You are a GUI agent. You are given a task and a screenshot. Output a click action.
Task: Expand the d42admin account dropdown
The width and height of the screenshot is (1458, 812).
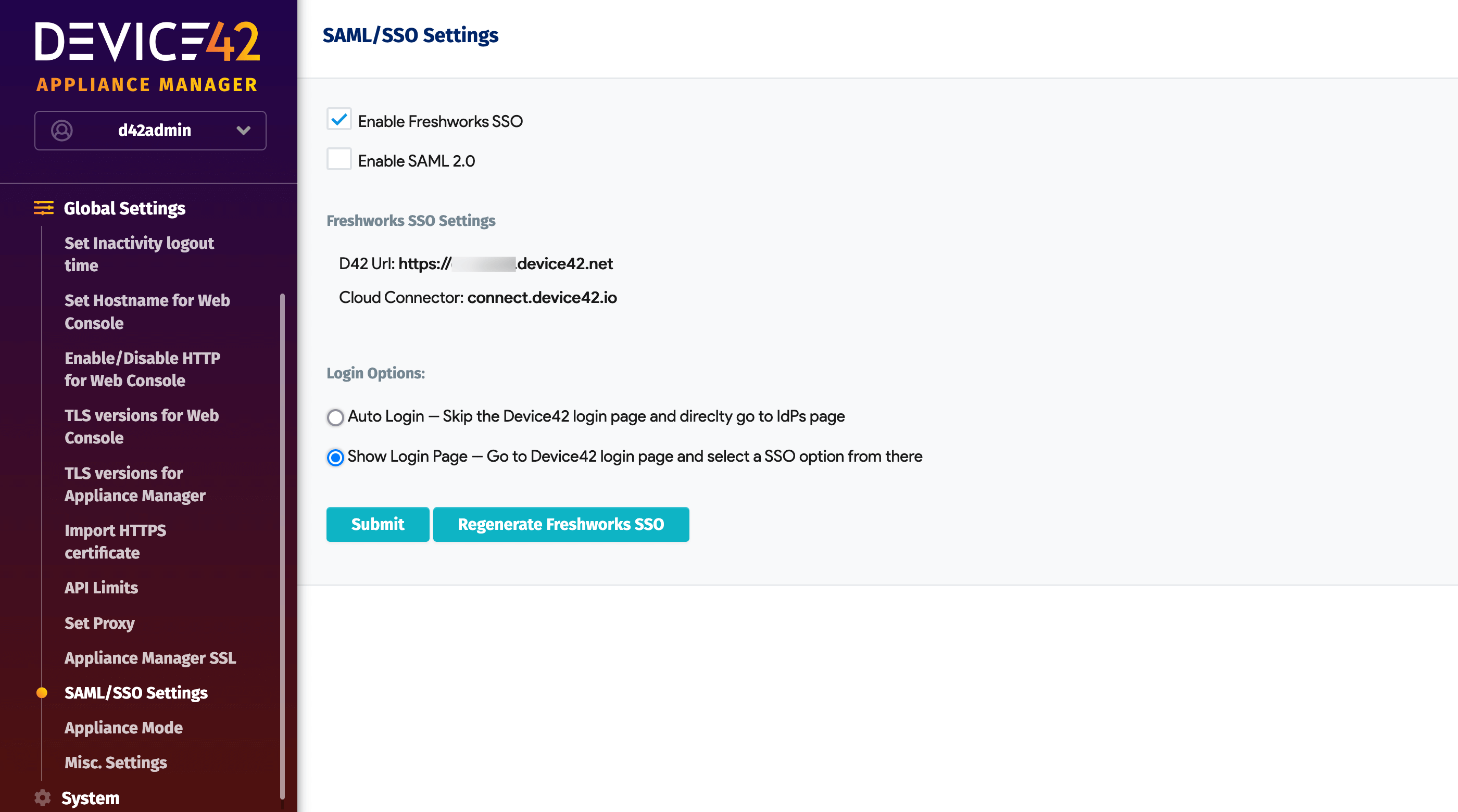pyautogui.click(x=243, y=130)
